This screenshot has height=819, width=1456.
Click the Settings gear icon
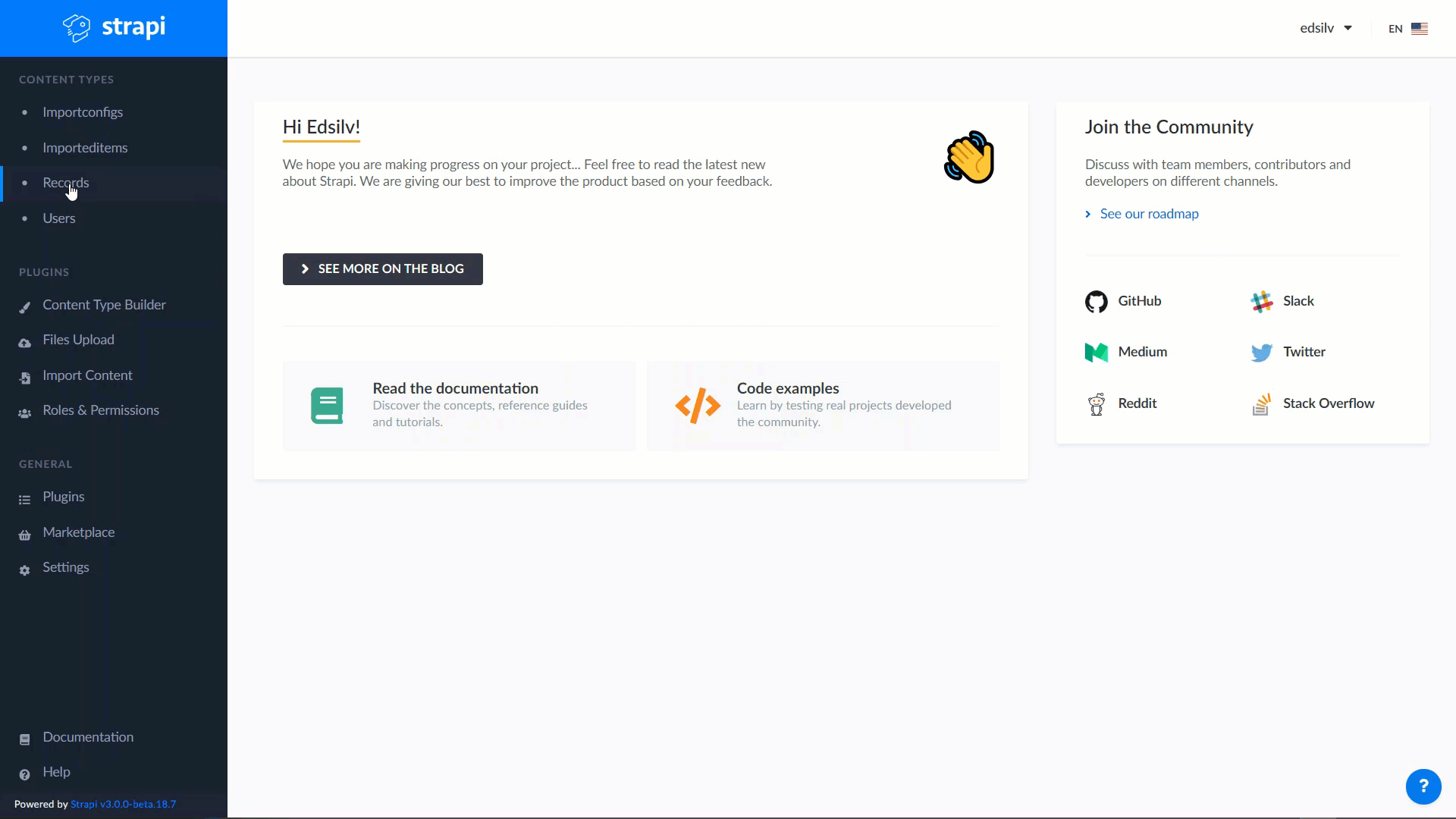[25, 570]
